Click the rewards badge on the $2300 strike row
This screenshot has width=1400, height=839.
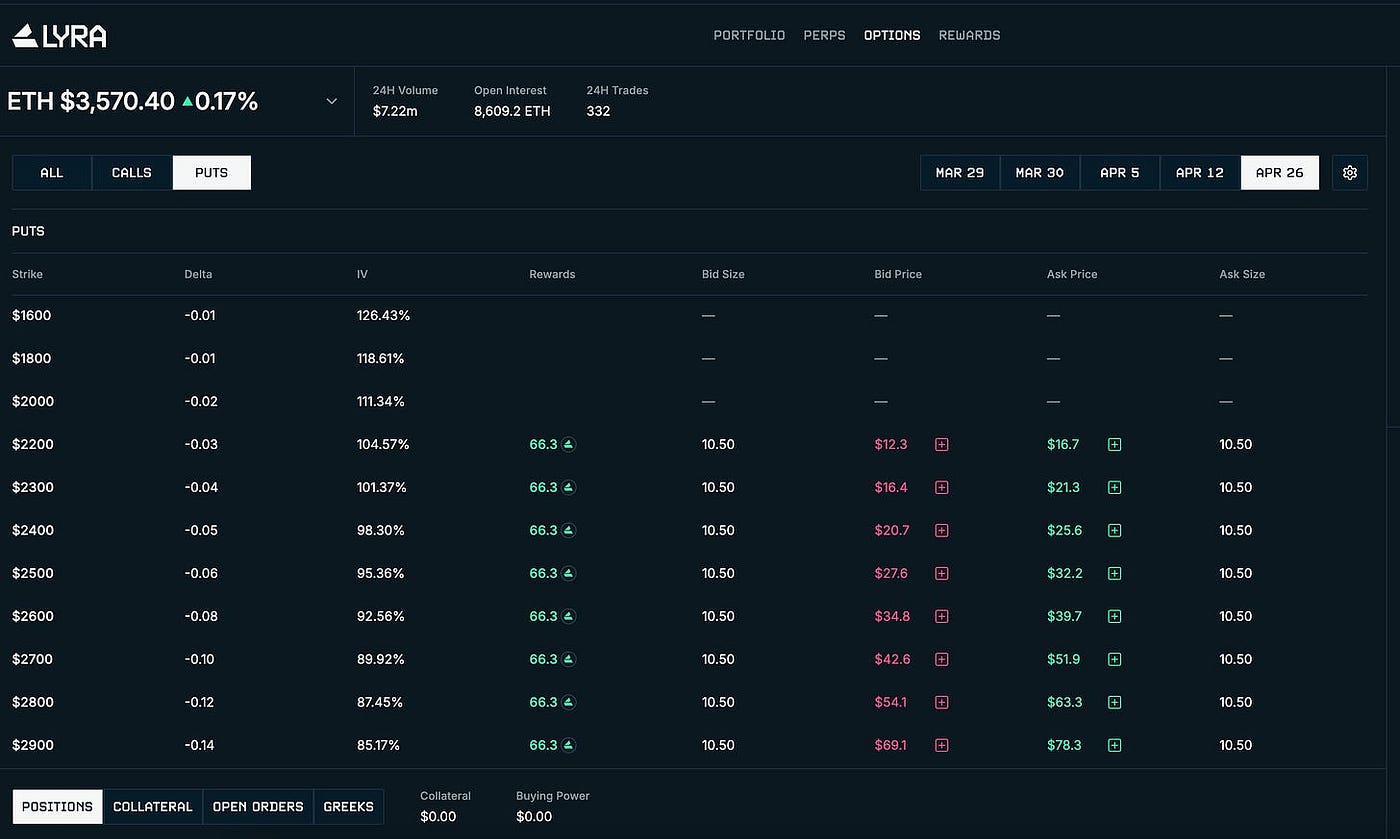tap(569, 487)
